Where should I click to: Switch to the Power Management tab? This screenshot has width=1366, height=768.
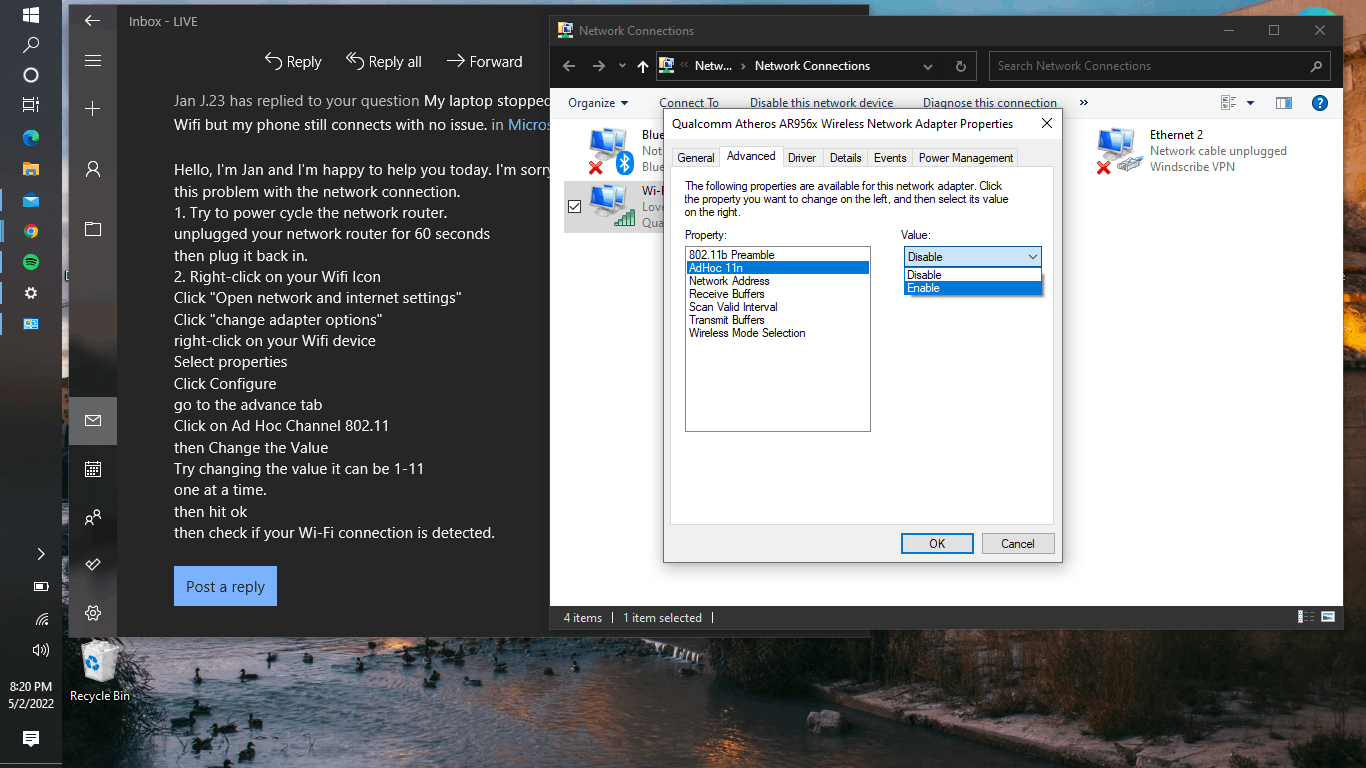pos(966,158)
